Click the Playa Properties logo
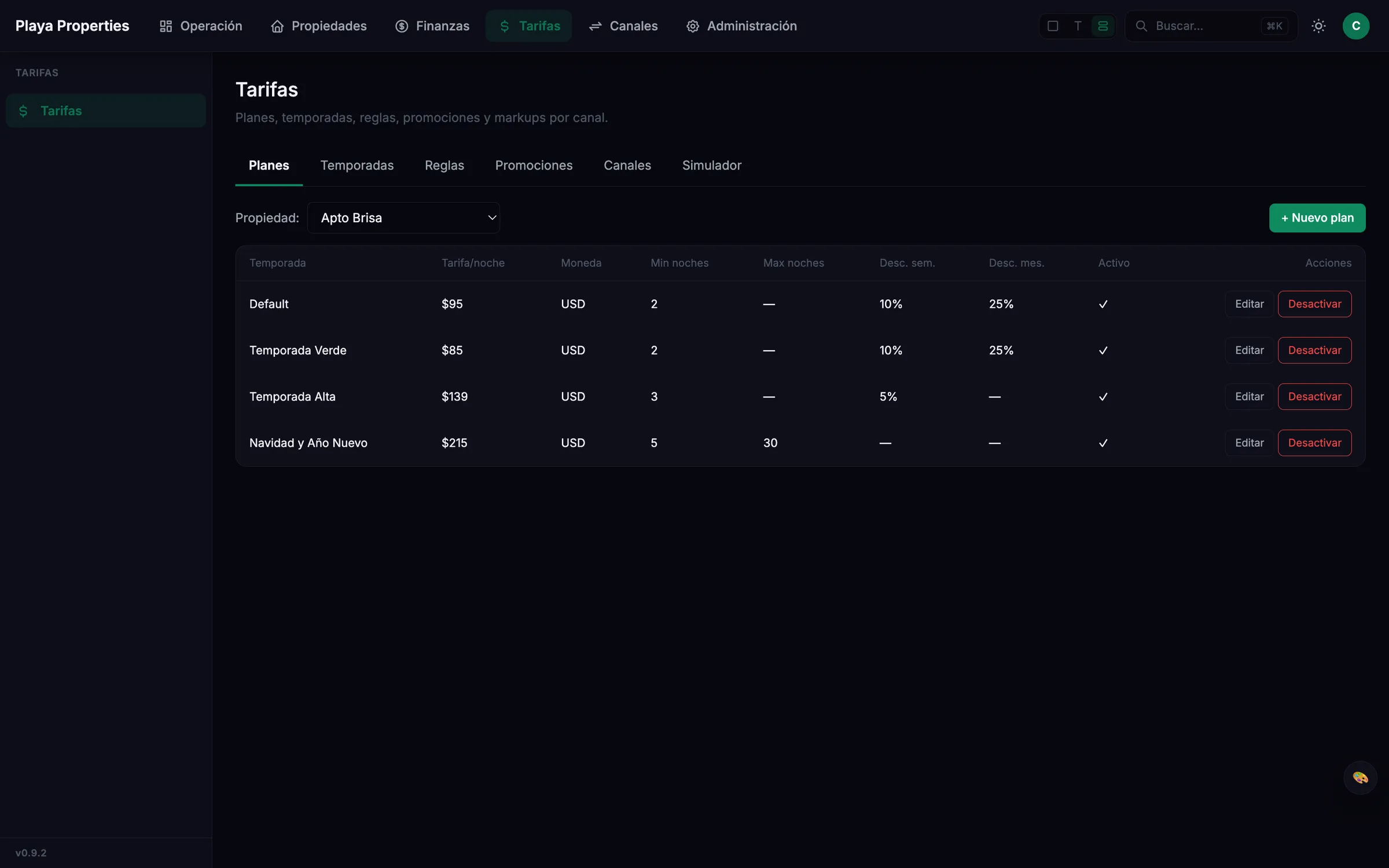 72,26
